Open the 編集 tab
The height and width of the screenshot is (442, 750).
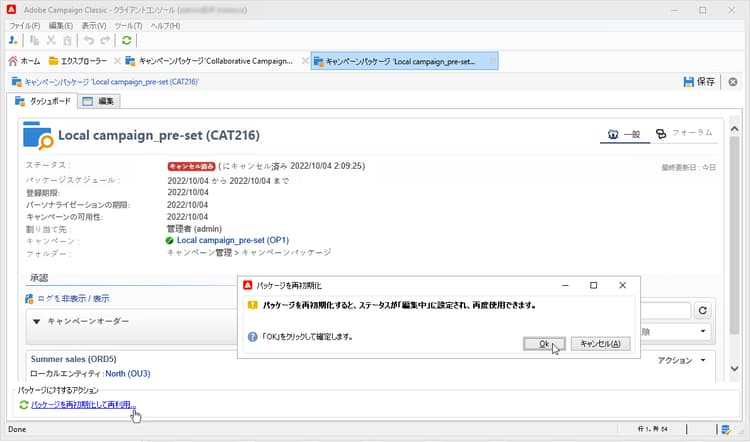[99, 101]
